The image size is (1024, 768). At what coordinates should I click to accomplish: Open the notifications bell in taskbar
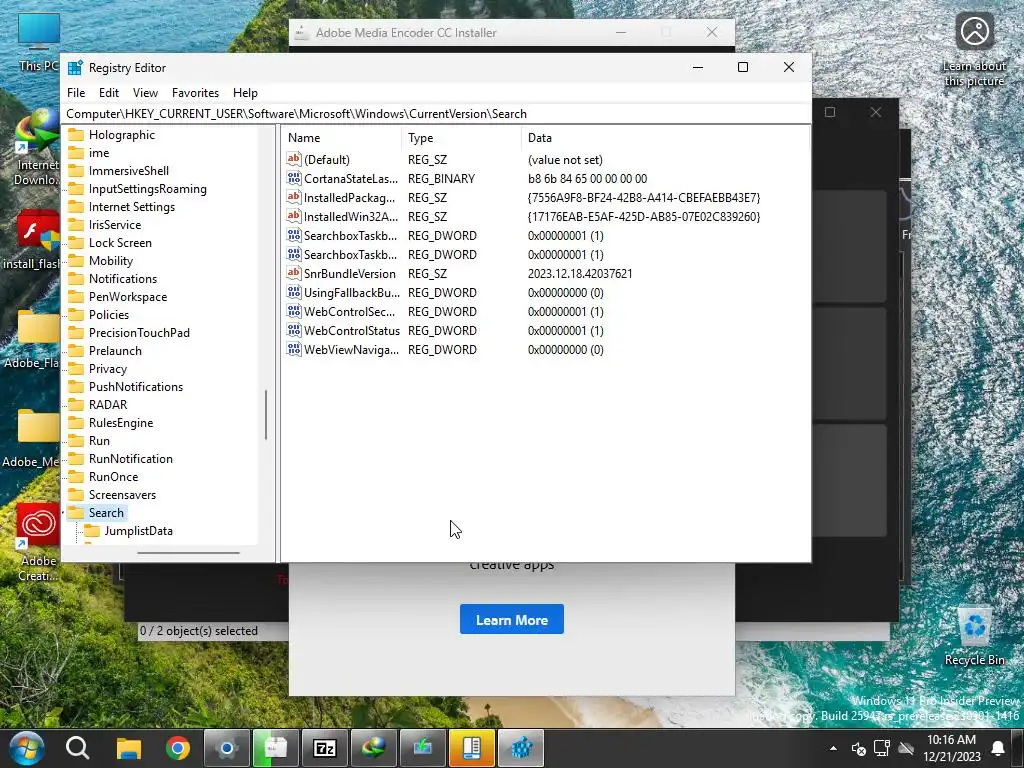point(998,748)
